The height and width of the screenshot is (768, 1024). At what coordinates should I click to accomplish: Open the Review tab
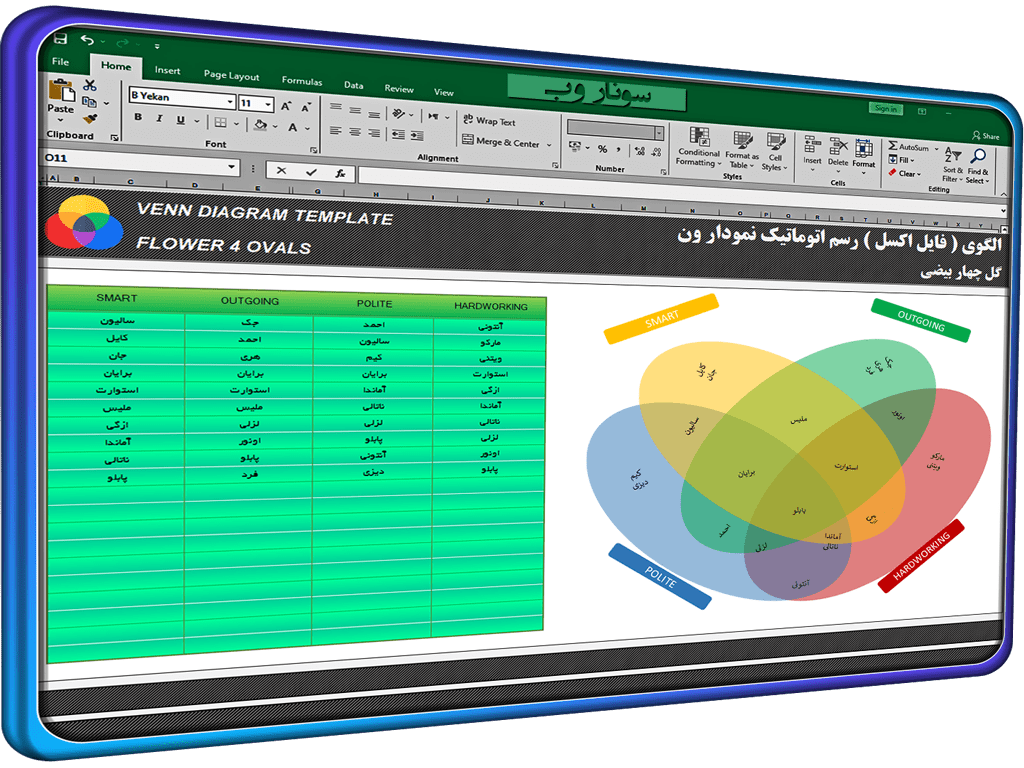tap(398, 88)
